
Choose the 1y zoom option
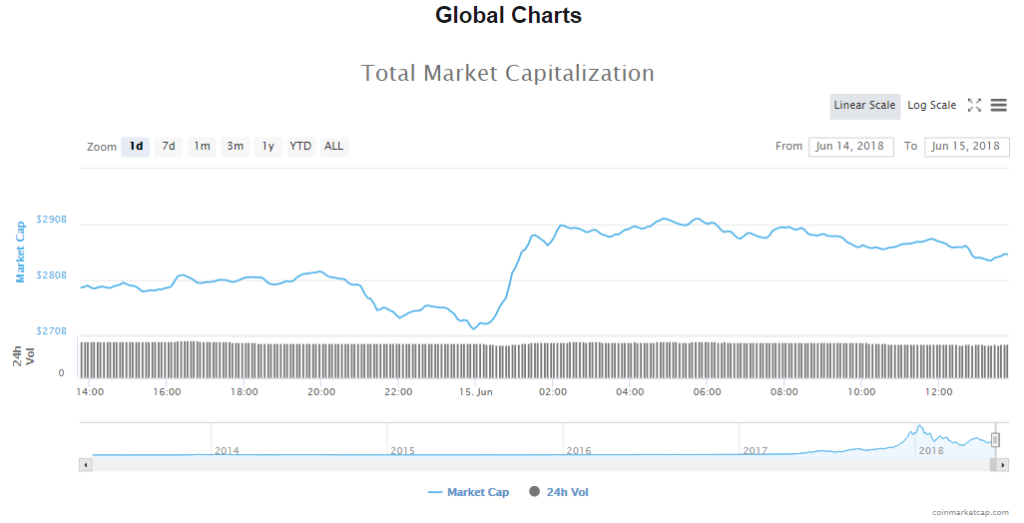coord(267,146)
